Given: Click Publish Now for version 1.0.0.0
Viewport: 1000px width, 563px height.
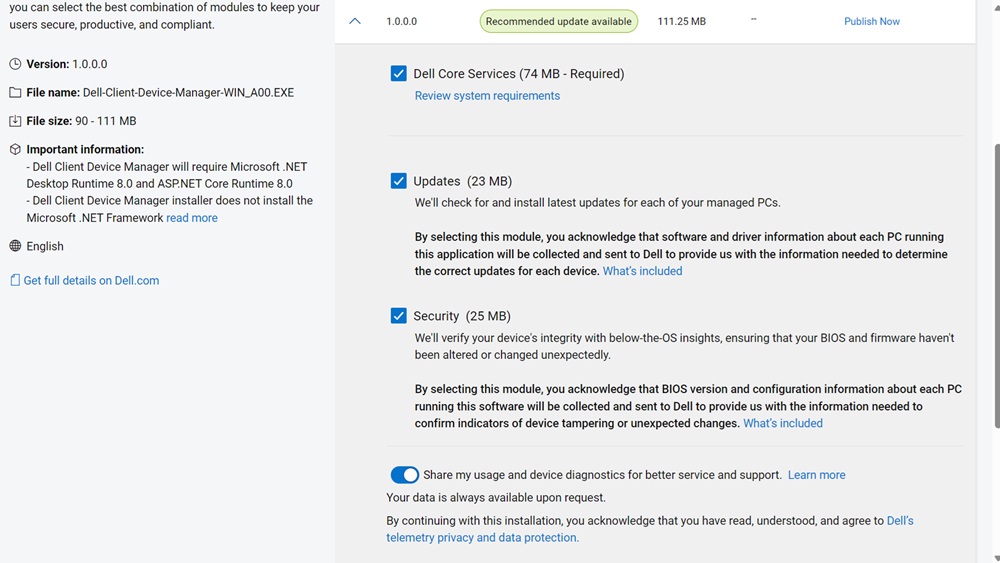Looking at the screenshot, I should pos(871,21).
